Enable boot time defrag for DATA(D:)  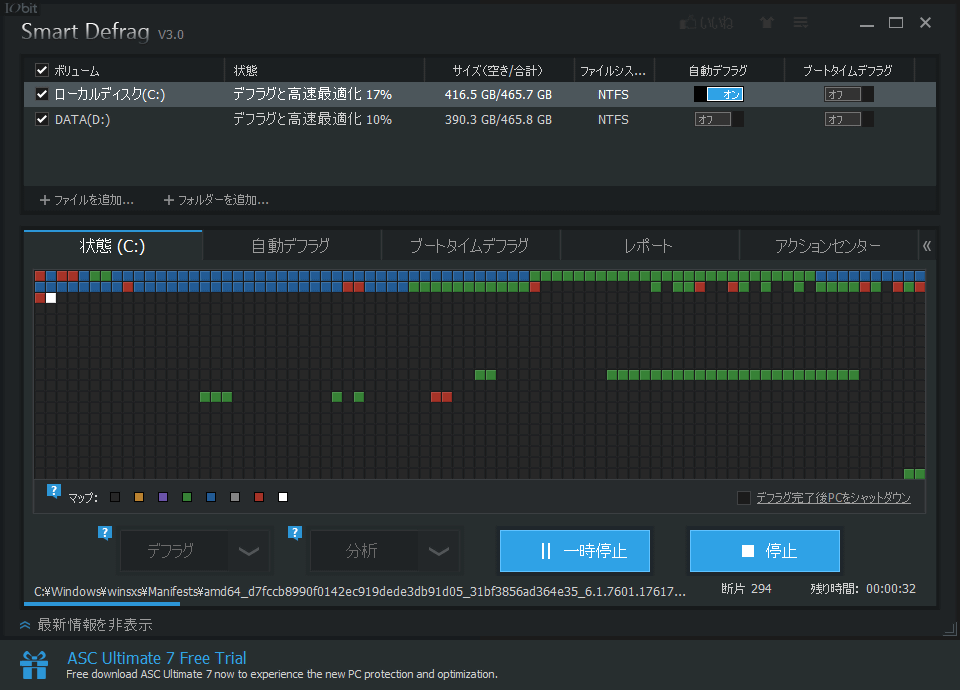[849, 119]
